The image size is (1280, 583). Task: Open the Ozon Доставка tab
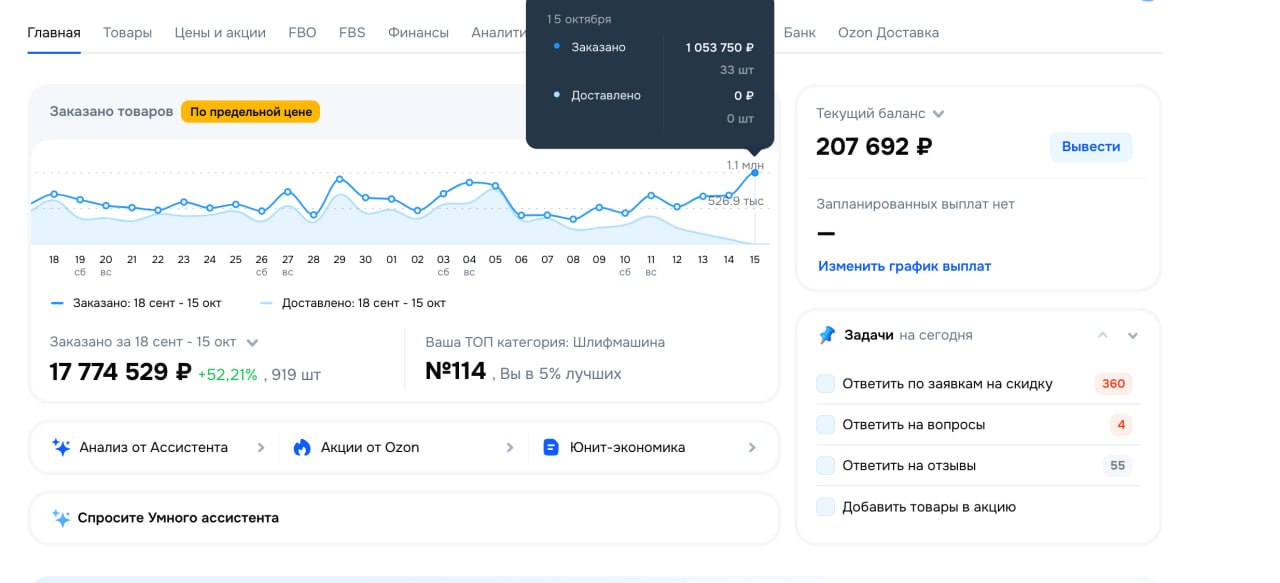[888, 32]
